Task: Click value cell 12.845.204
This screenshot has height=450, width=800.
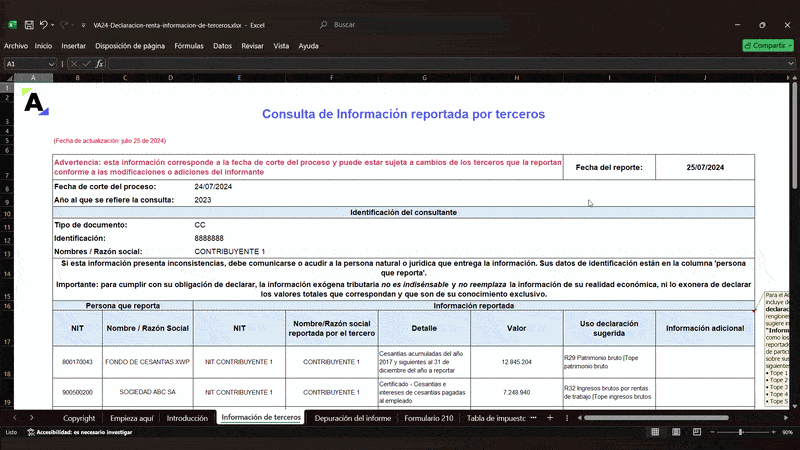Action: click(516, 362)
